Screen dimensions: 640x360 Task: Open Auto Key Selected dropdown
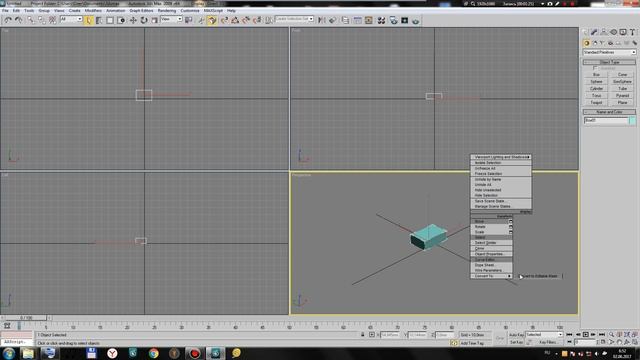coord(544,334)
